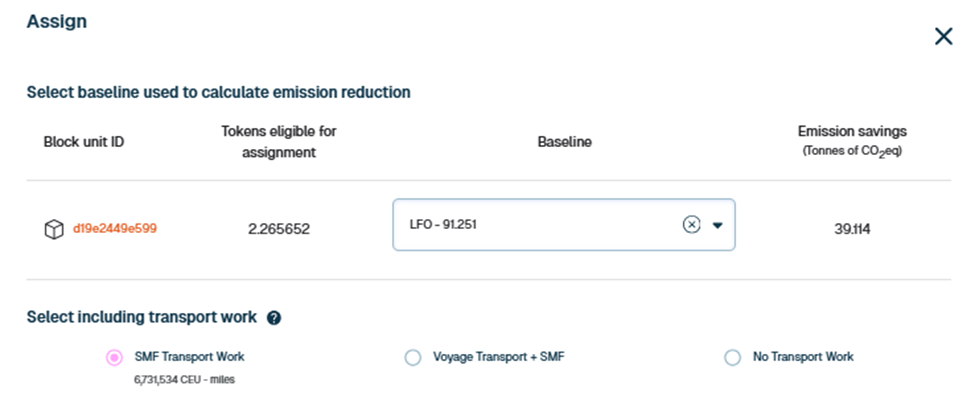Click the 6,731,534 CEU - miles text
This screenshot has height=419, width=975.
coord(183,379)
